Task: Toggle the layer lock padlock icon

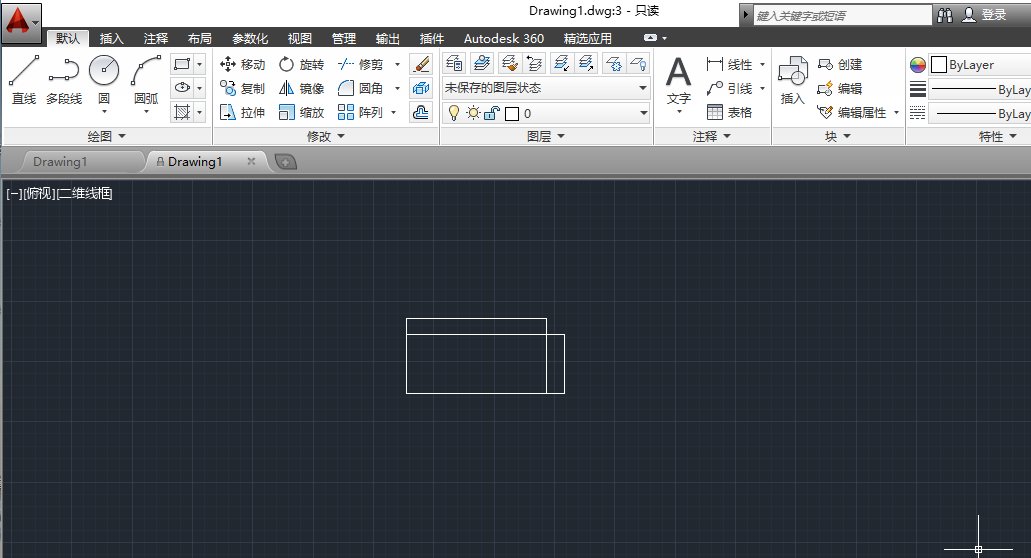Action: pyautogui.click(x=491, y=113)
